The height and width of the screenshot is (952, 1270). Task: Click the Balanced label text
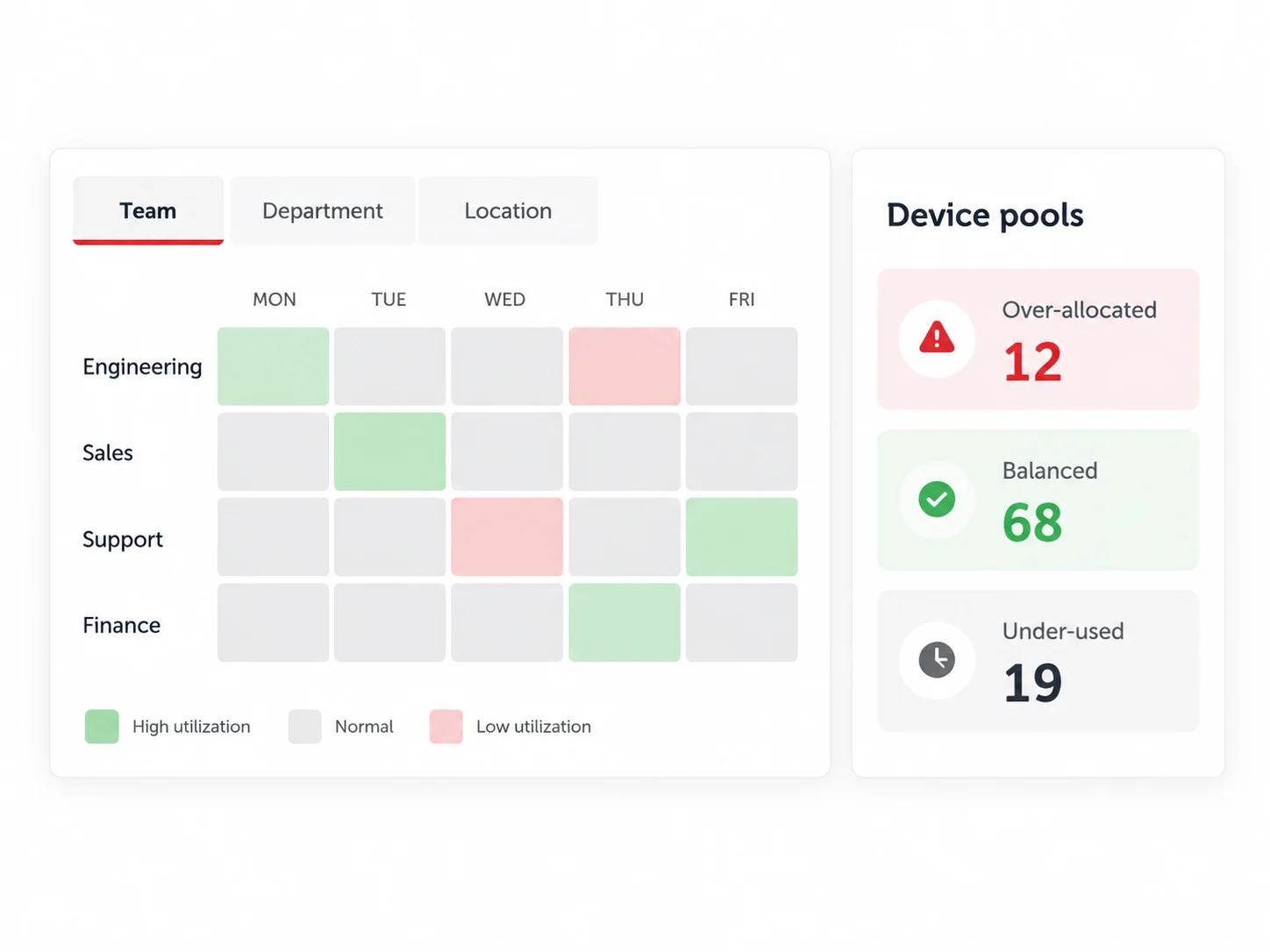click(x=1050, y=471)
